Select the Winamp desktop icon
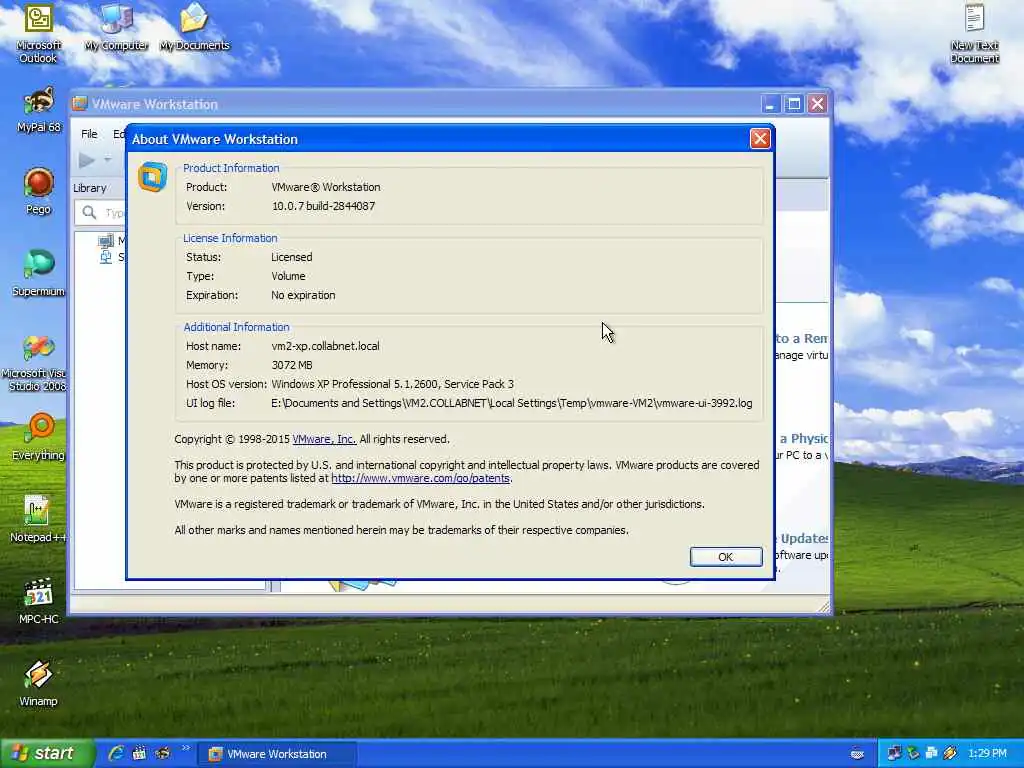 [38, 683]
